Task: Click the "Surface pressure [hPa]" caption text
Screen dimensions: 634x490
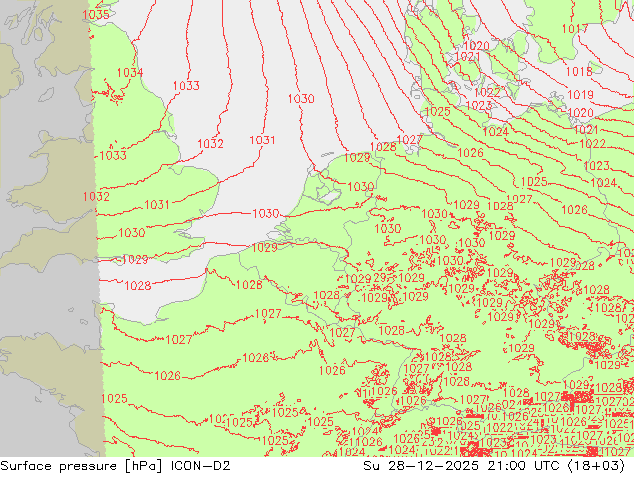Action: (x=81, y=466)
